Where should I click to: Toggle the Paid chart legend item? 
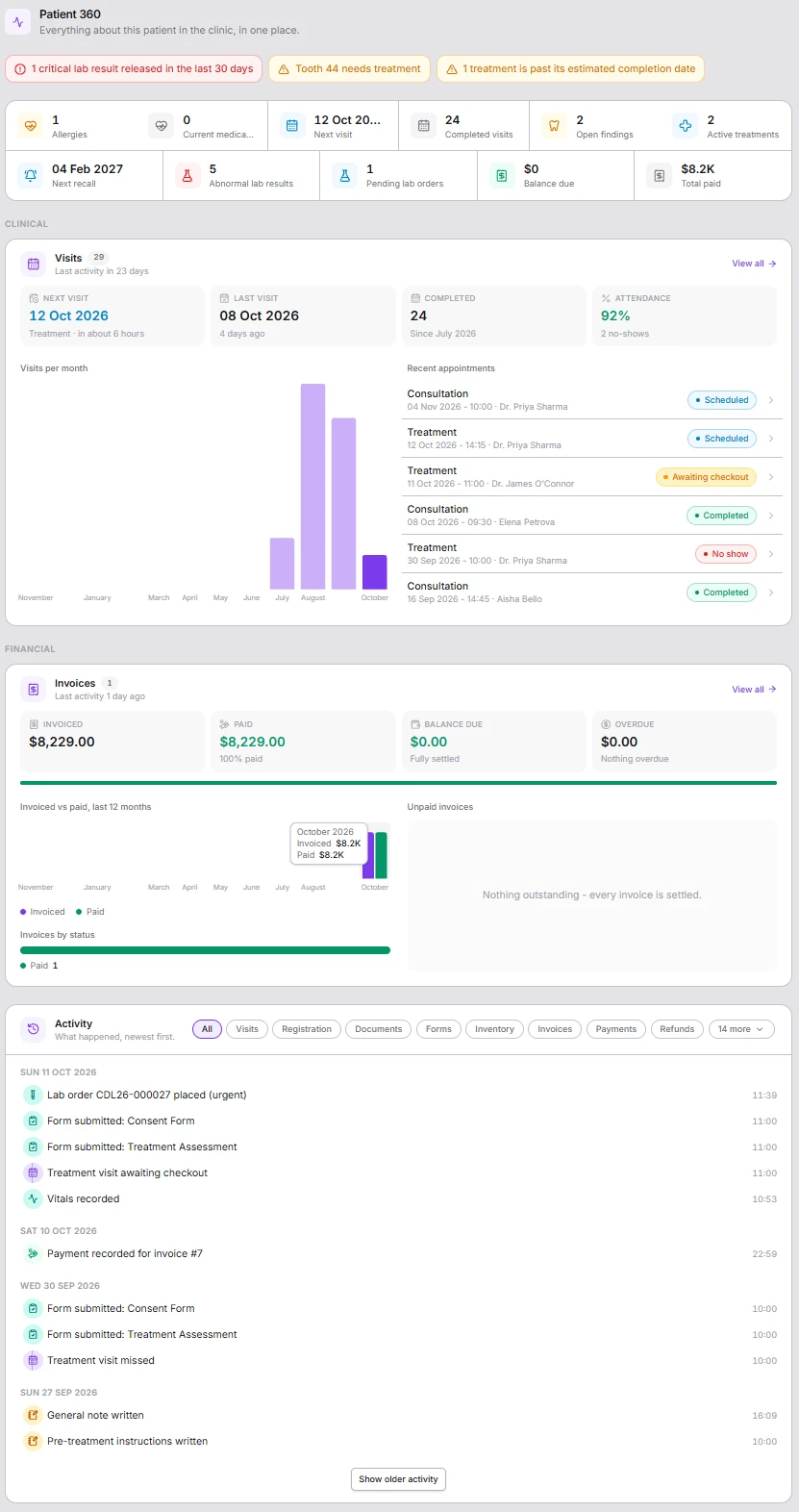click(x=90, y=912)
